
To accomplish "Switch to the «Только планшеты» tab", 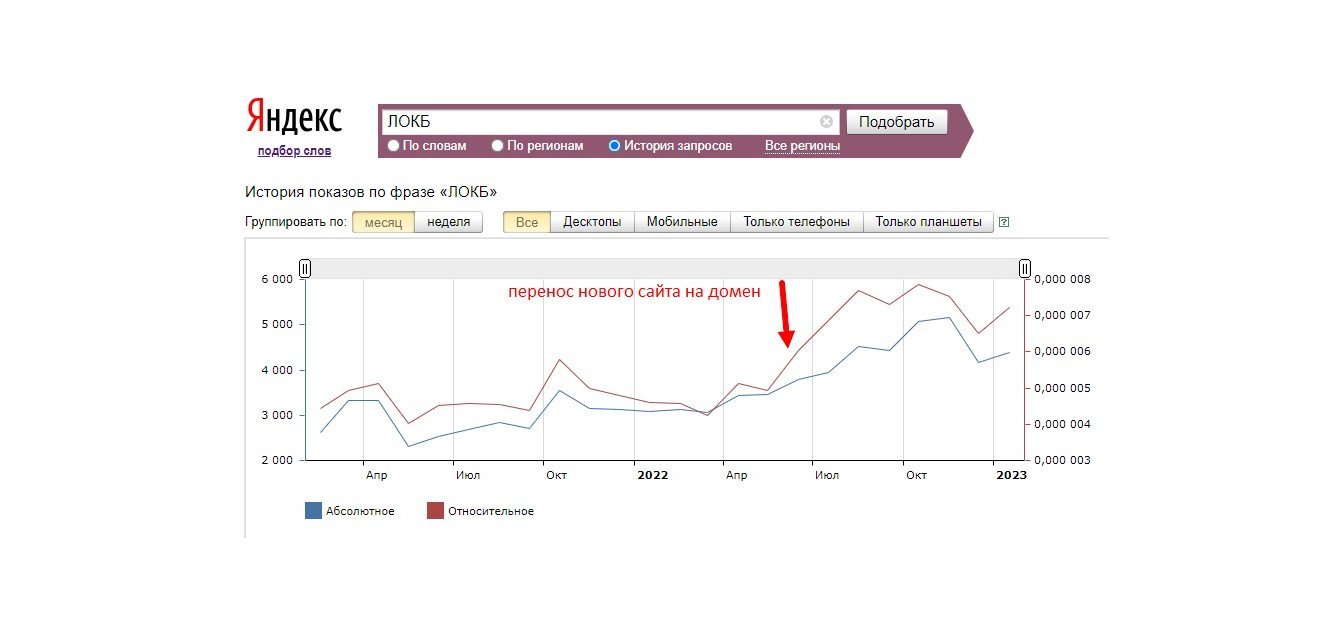I will [928, 222].
